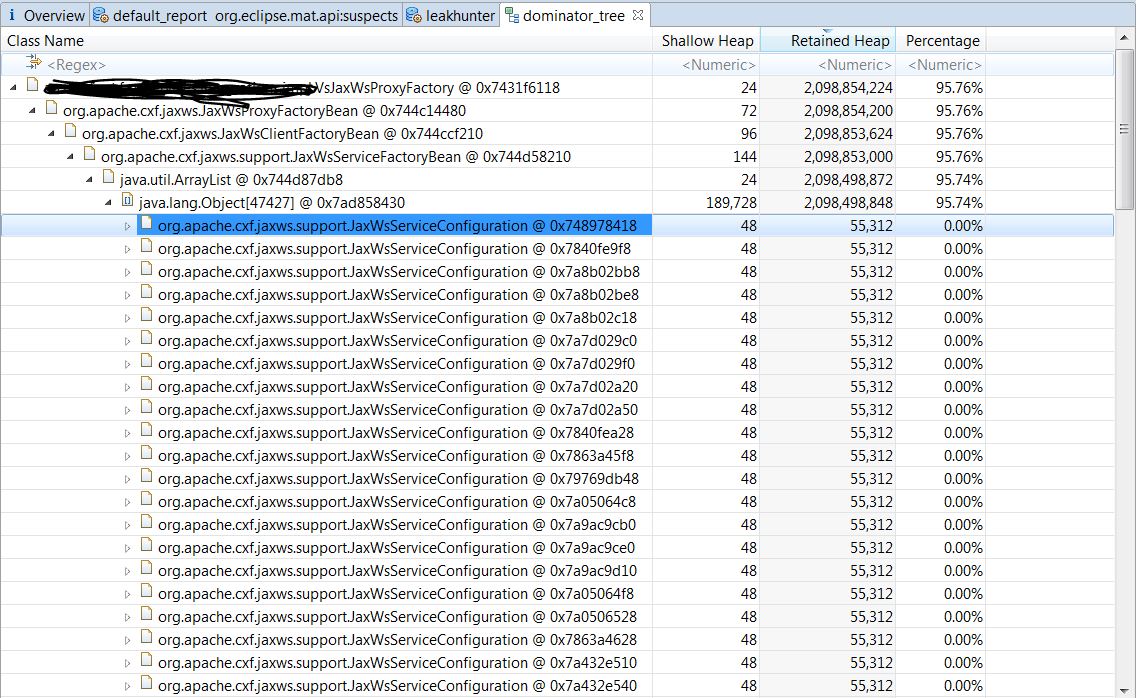The image size is (1137, 698).
Task: Expand JaxWsServiceConfiguration @ 0x7840fe9f8
Action: (127, 248)
